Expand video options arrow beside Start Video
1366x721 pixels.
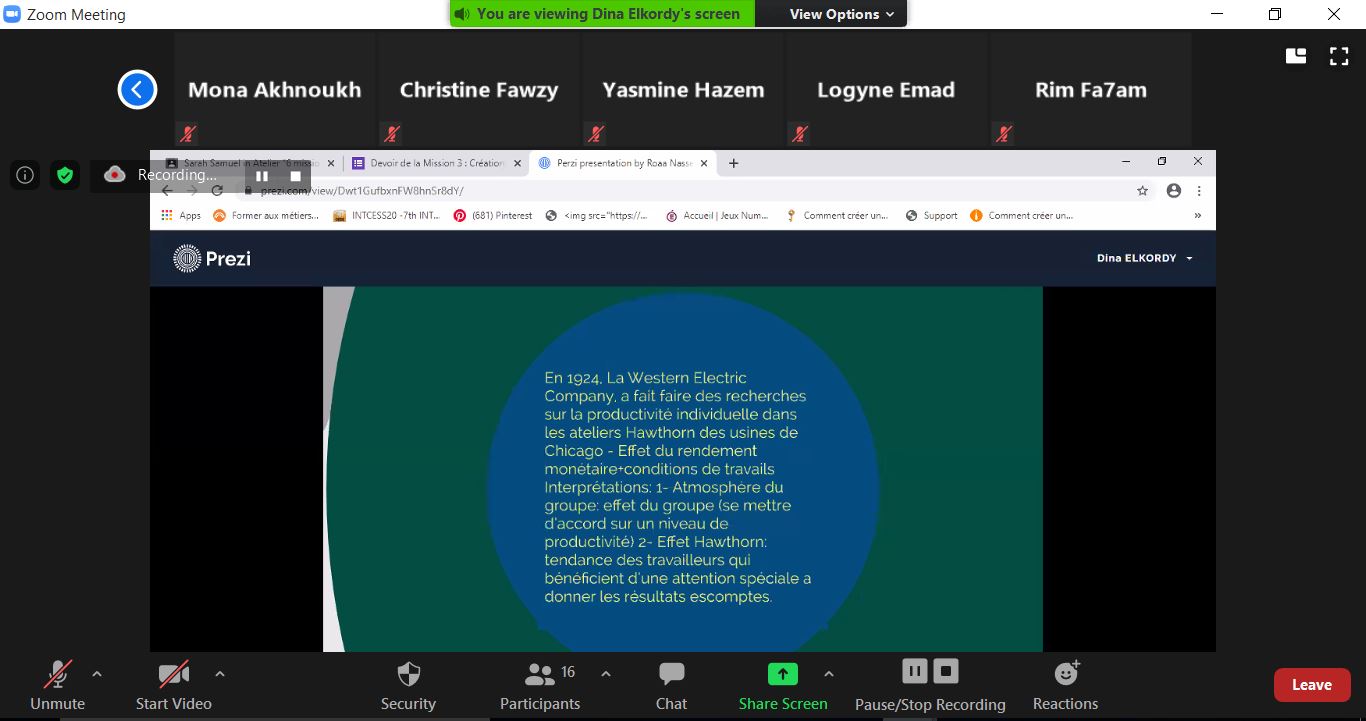[220, 674]
